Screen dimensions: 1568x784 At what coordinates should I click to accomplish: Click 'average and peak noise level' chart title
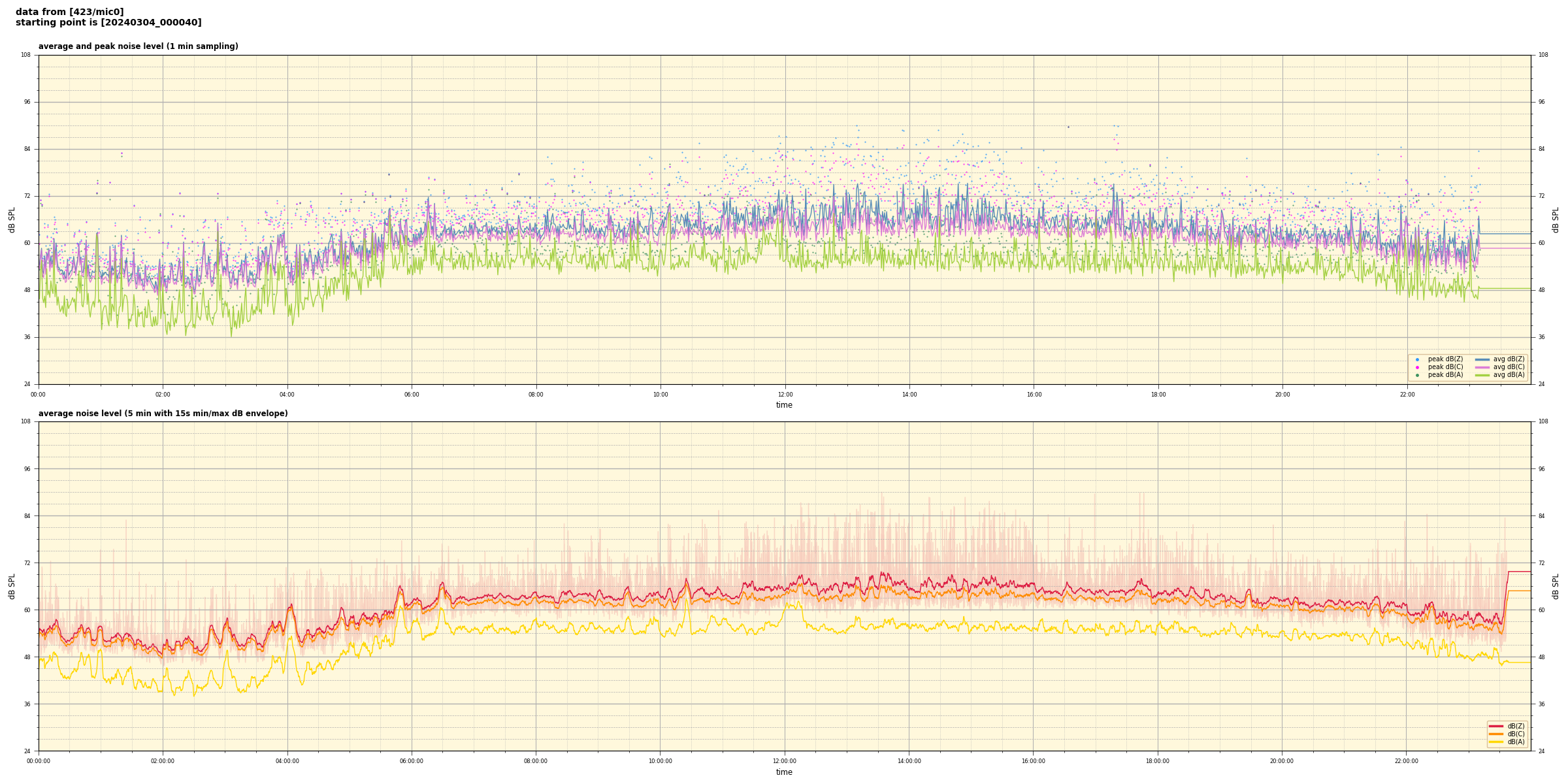pyautogui.click(x=138, y=46)
